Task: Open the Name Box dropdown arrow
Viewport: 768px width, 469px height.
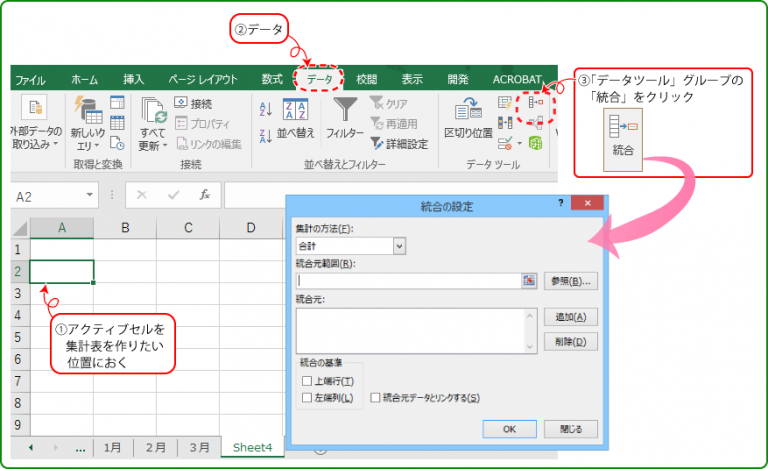Action: click(x=90, y=195)
